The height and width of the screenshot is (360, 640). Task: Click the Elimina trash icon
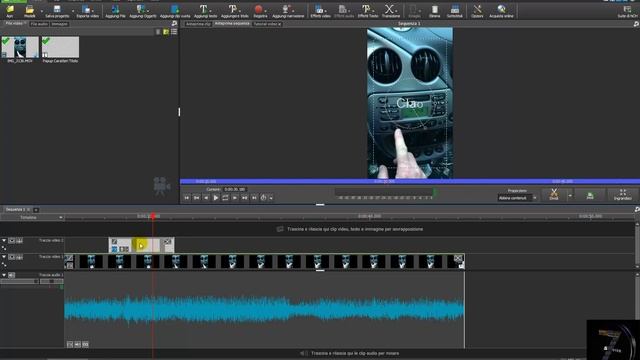click(434, 11)
